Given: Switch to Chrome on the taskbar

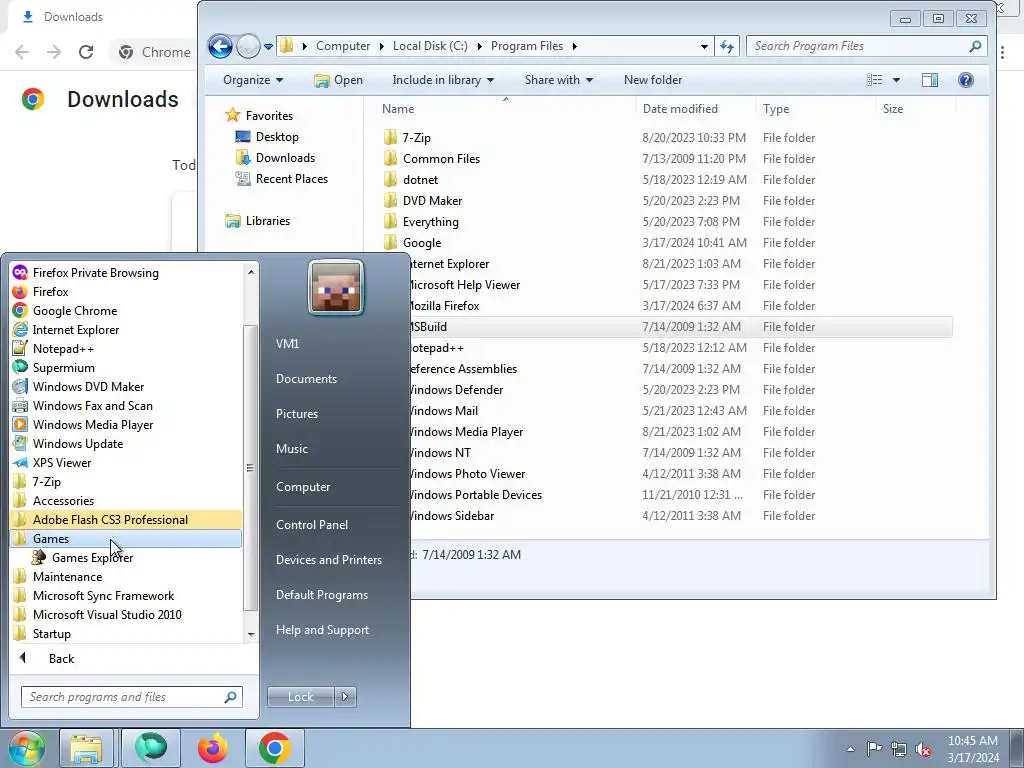Looking at the screenshot, I should point(274,748).
